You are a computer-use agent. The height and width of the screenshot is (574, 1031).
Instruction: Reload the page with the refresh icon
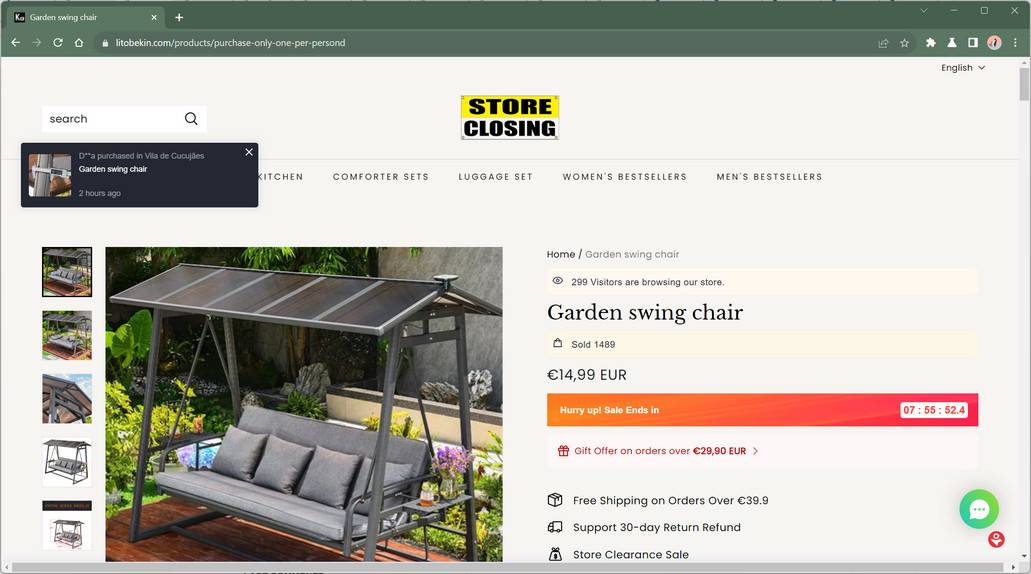tap(58, 43)
